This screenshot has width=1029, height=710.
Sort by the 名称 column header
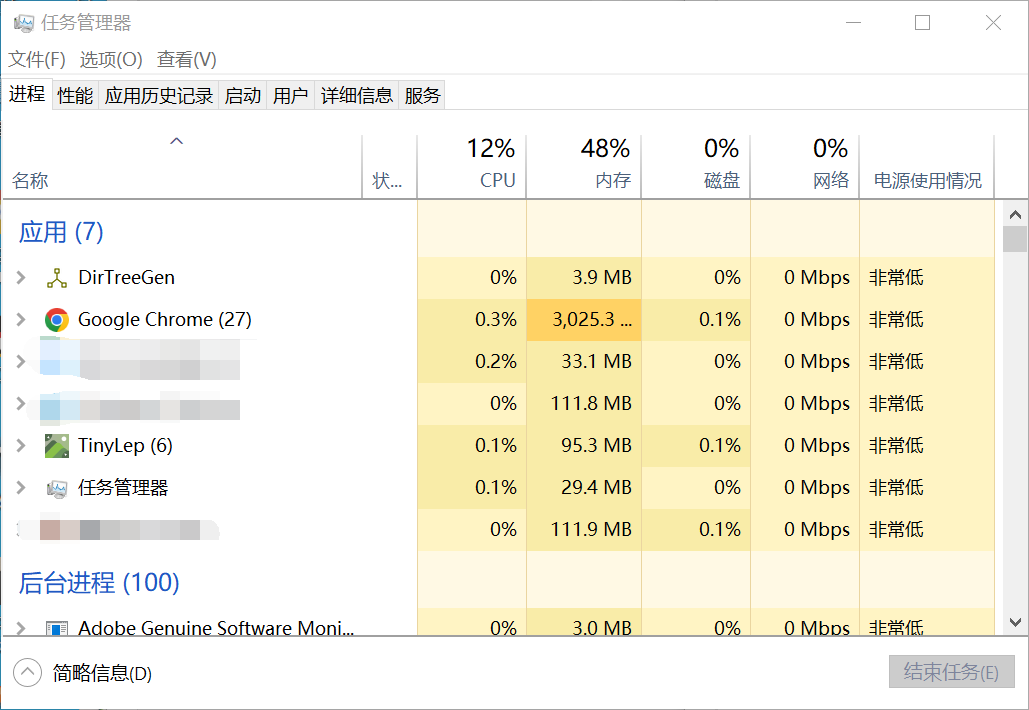182,167
